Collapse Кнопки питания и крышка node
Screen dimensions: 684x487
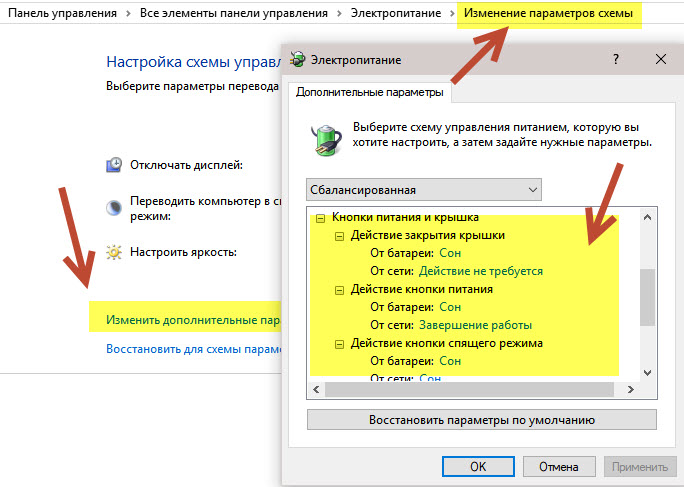click(x=321, y=218)
